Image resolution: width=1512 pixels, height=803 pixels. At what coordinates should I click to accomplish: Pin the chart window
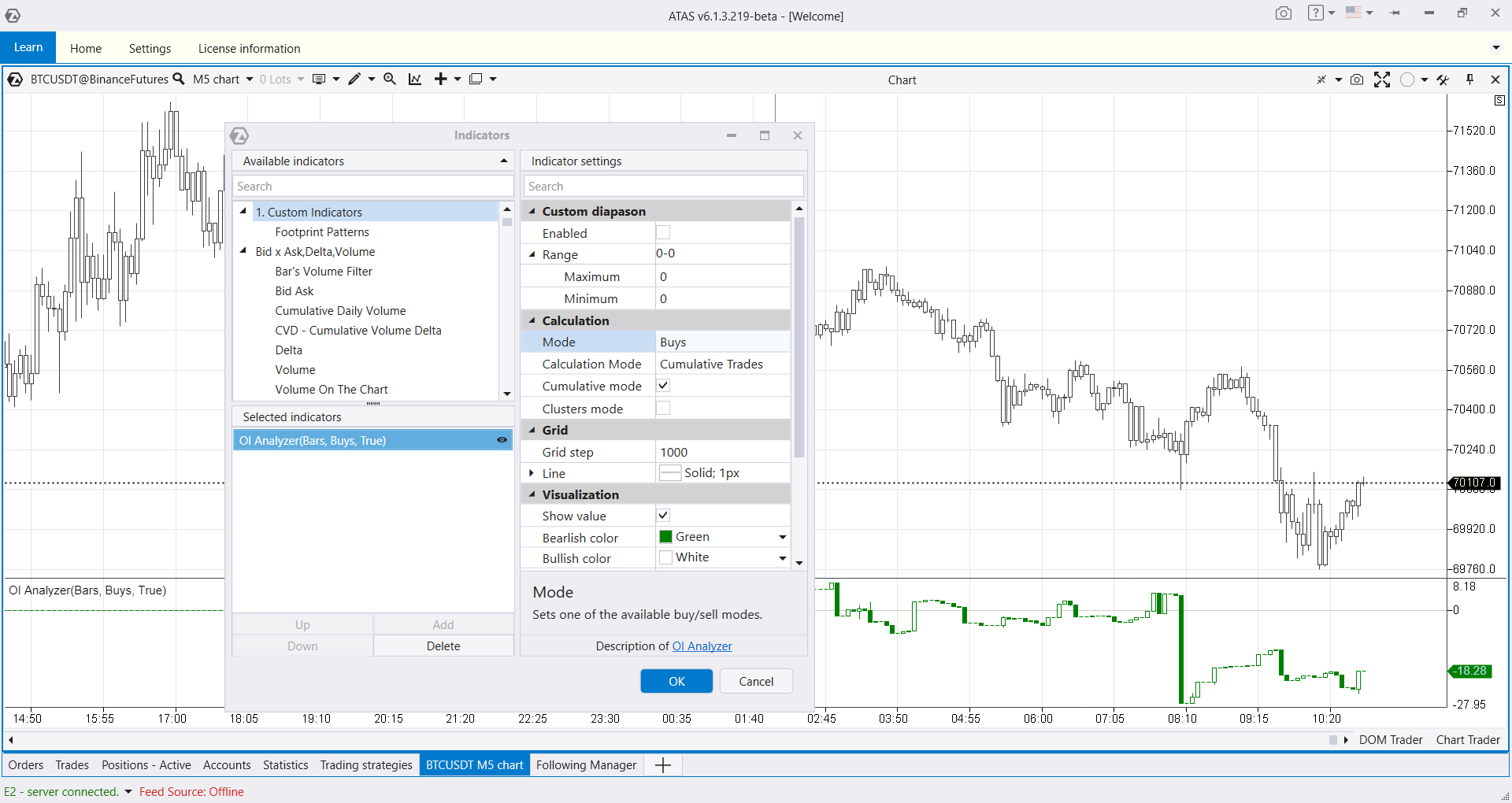click(1469, 80)
